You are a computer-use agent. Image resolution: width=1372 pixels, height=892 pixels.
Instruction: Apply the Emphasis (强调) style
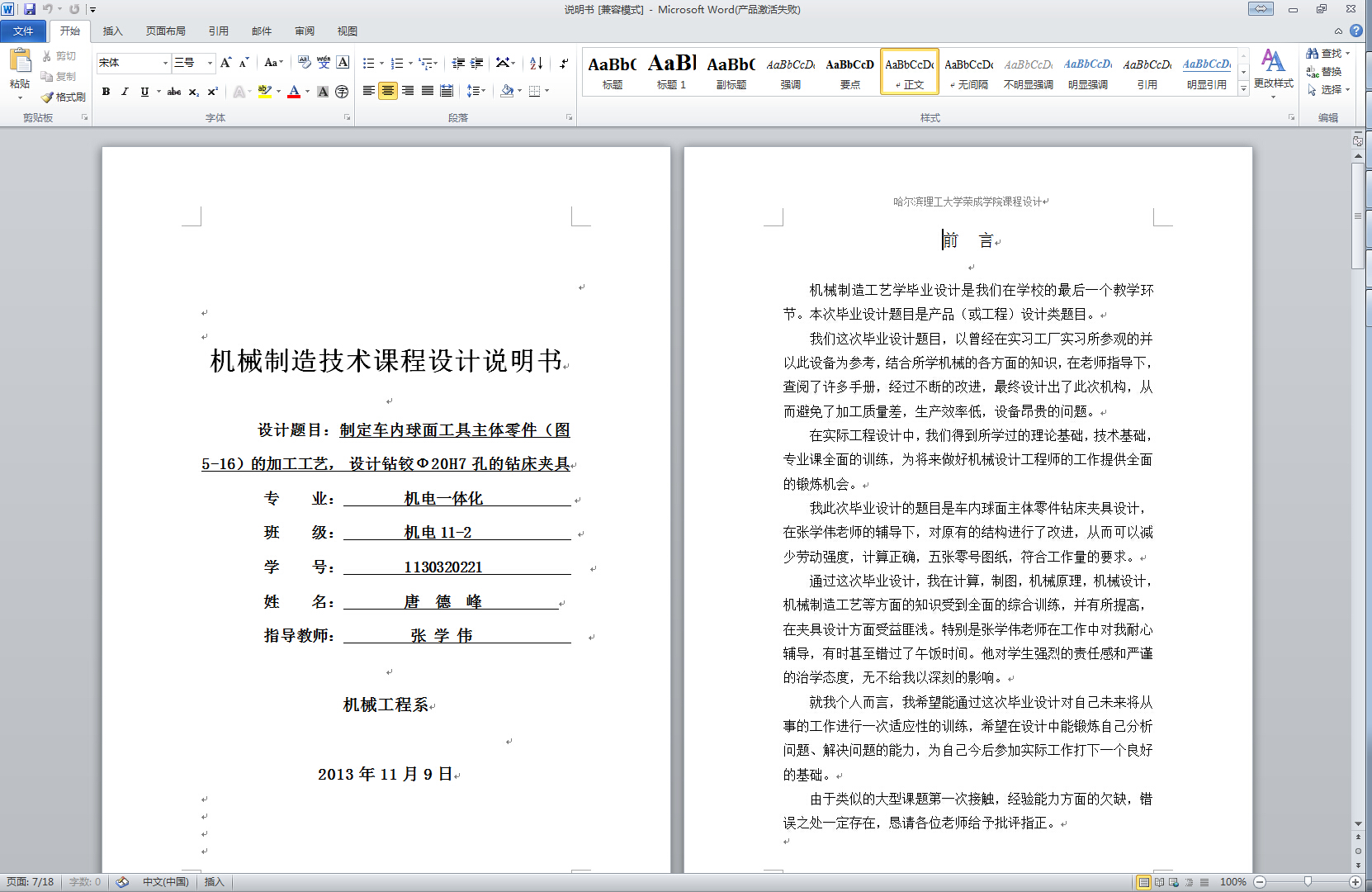pos(791,71)
